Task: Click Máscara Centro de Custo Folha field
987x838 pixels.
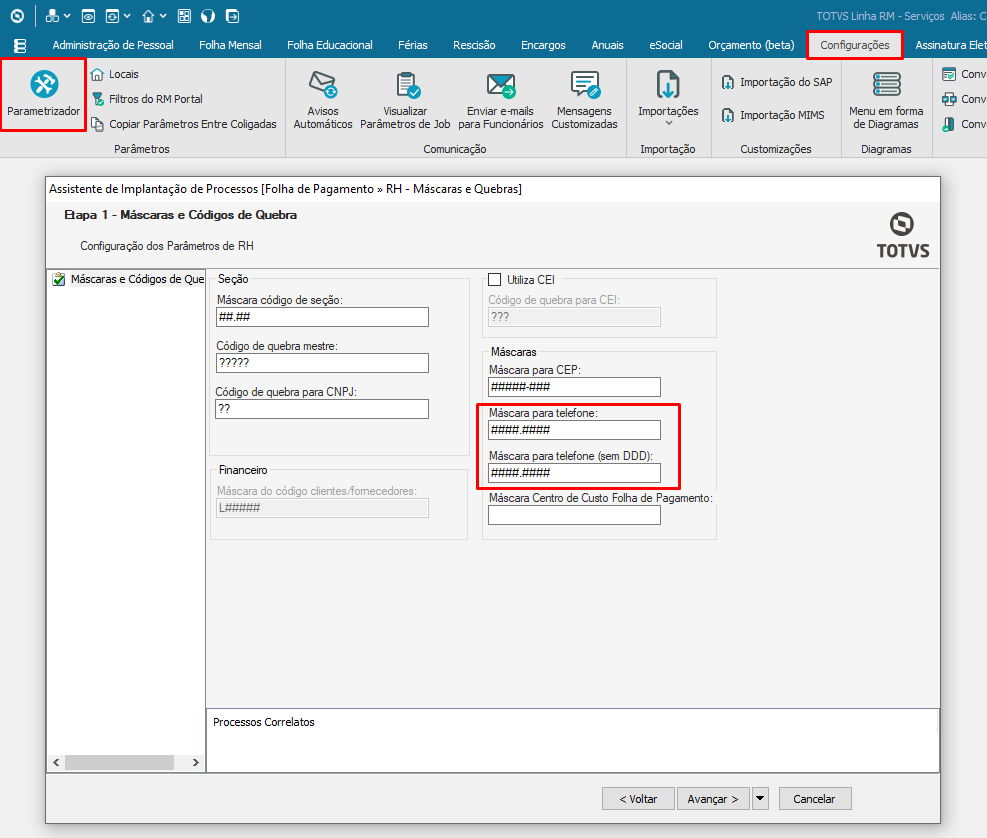Action: (x=574, y=515)
